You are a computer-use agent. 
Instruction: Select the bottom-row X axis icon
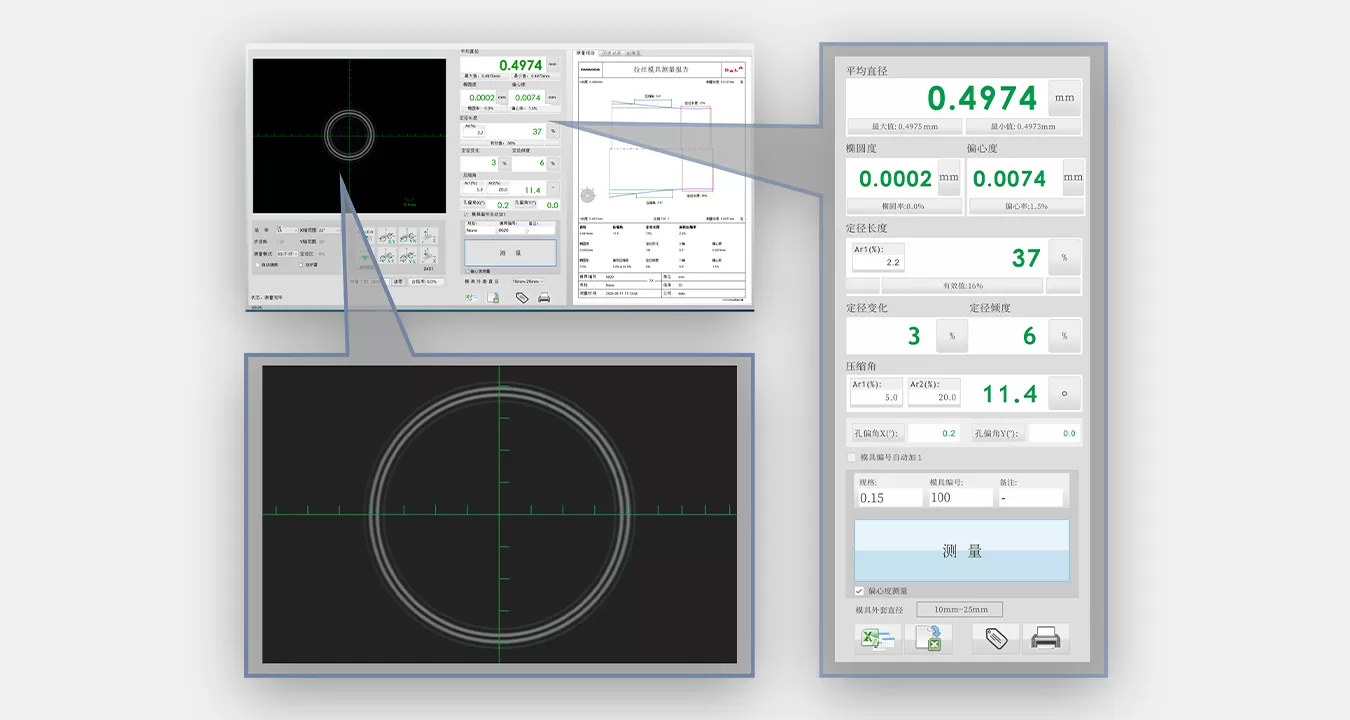429,255
